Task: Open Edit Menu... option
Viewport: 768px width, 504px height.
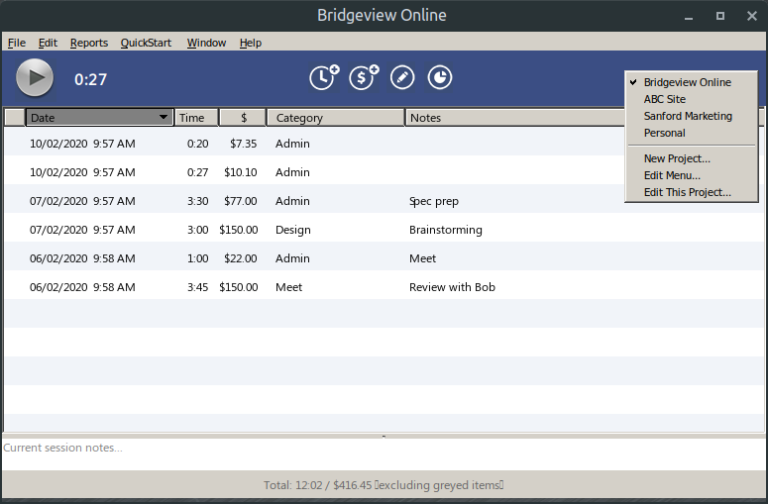Action: point(671,175)
